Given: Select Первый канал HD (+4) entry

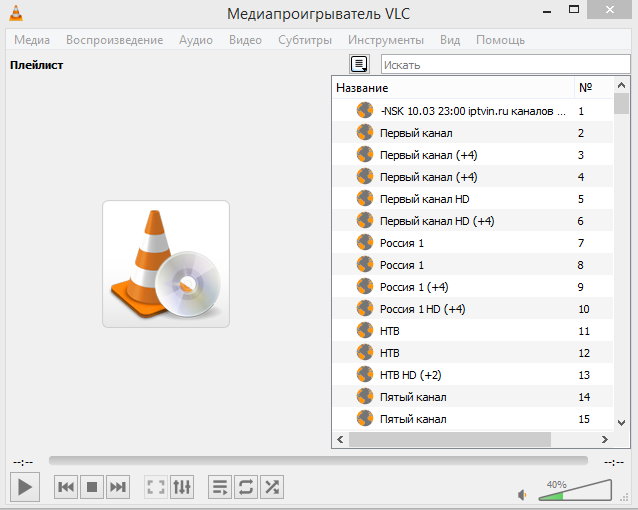Looking at the screenshot, I should (x=473, y=221).
